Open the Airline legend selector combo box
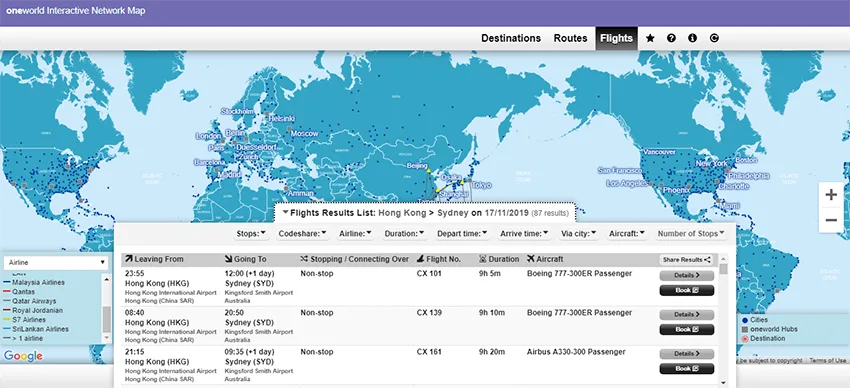Image resolution: width=850 pixels, height=388 pixels. pos(55,262)
